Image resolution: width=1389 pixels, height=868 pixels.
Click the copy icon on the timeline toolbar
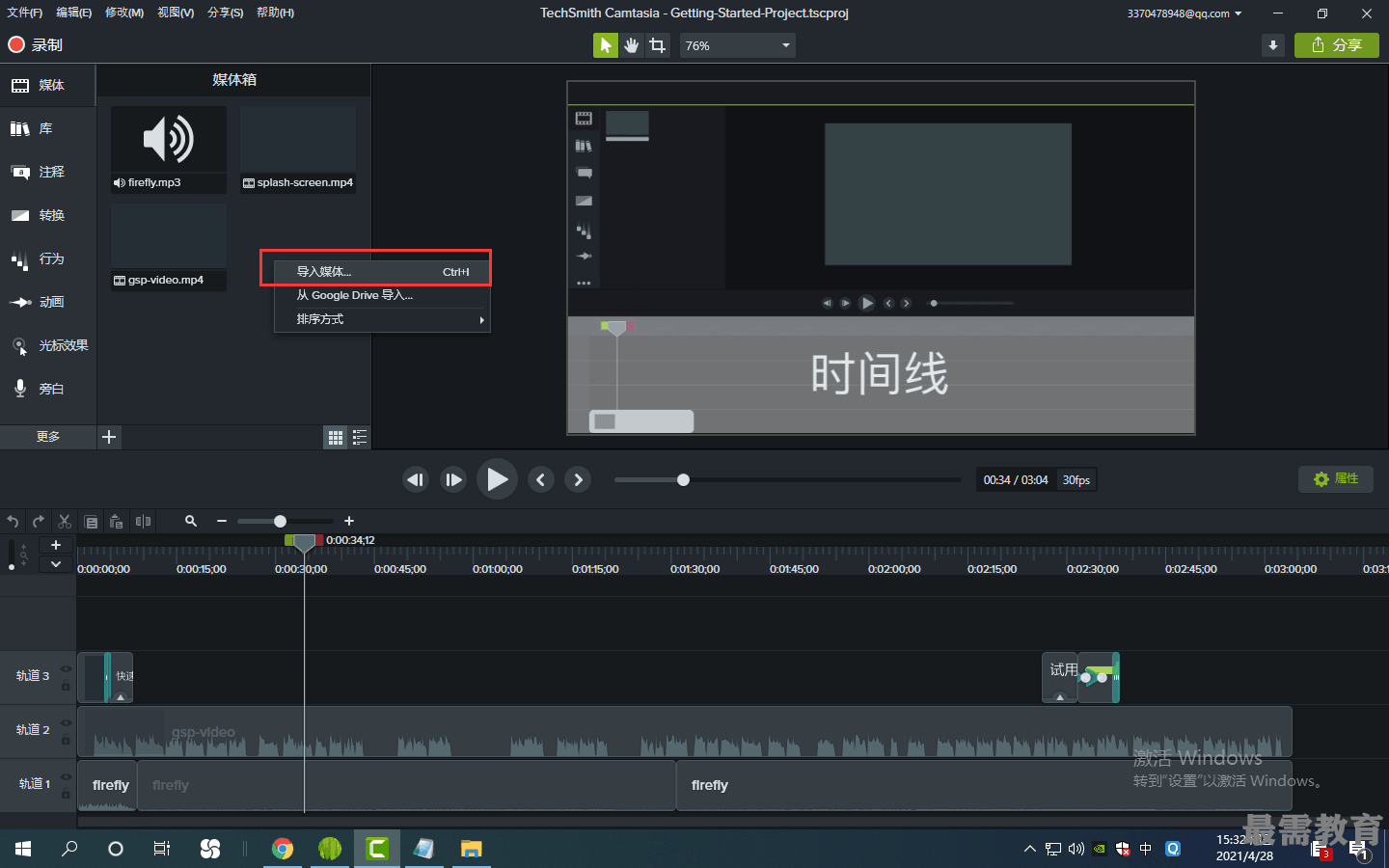[91, 521]
